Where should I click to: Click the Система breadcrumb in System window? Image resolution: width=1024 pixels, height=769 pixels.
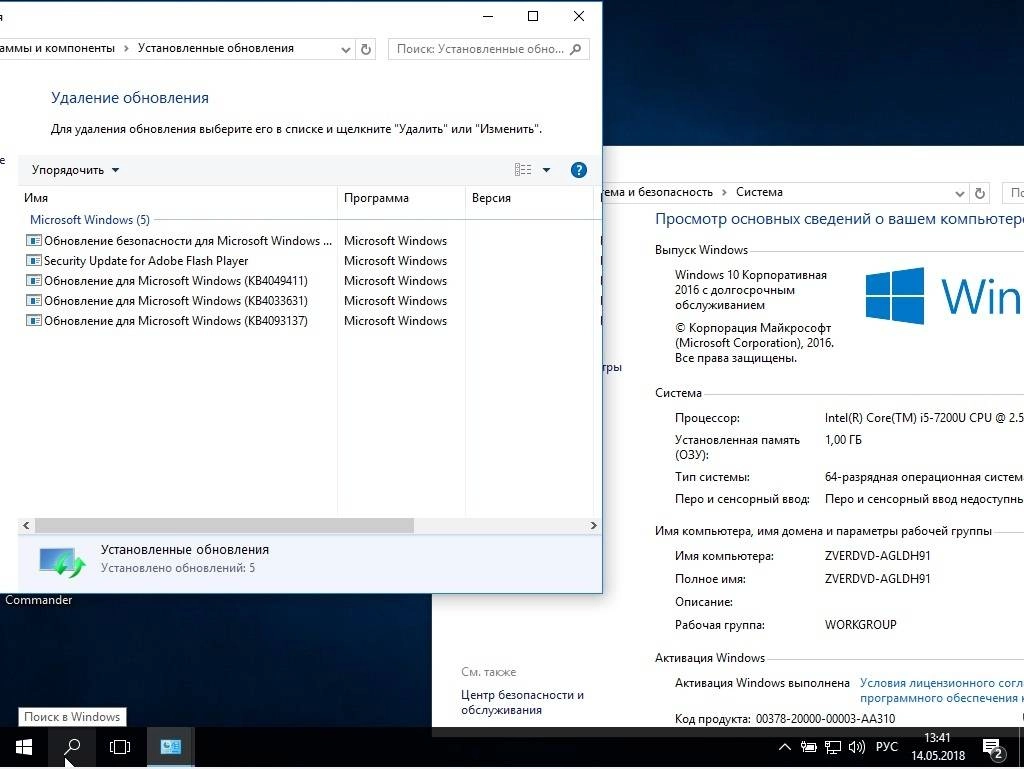pyautogui.click(x=759, y=192)
